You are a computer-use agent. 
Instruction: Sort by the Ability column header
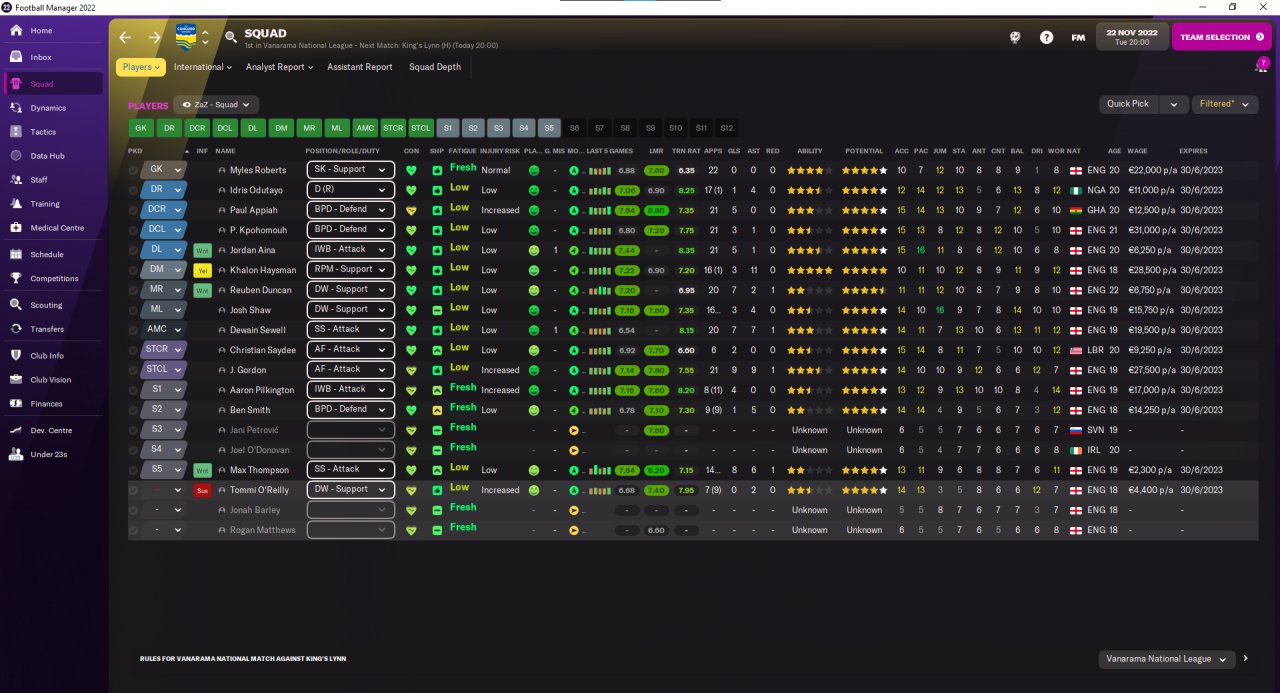809,151
